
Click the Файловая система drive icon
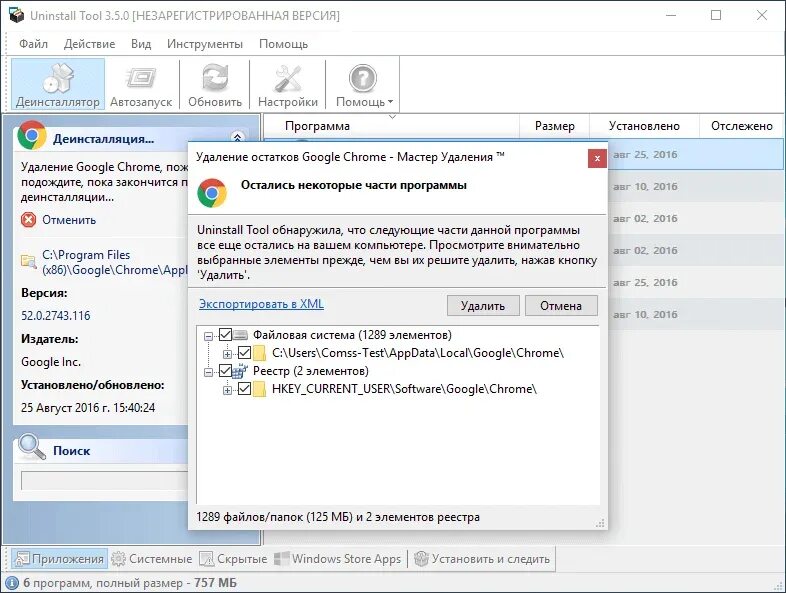pyautogui.click(x=241, y=334)
